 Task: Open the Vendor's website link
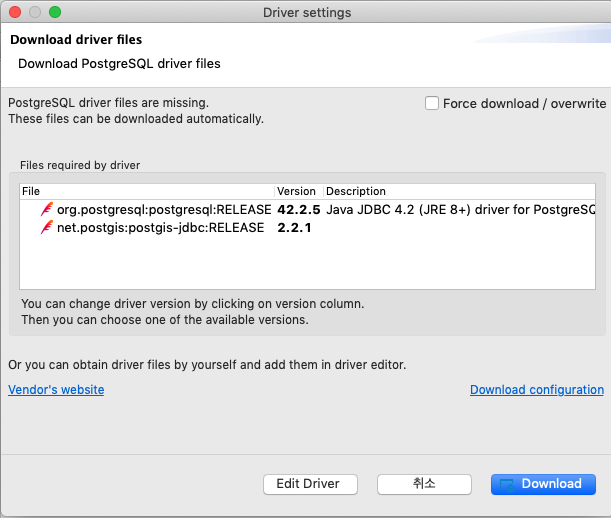coord(56,390)
